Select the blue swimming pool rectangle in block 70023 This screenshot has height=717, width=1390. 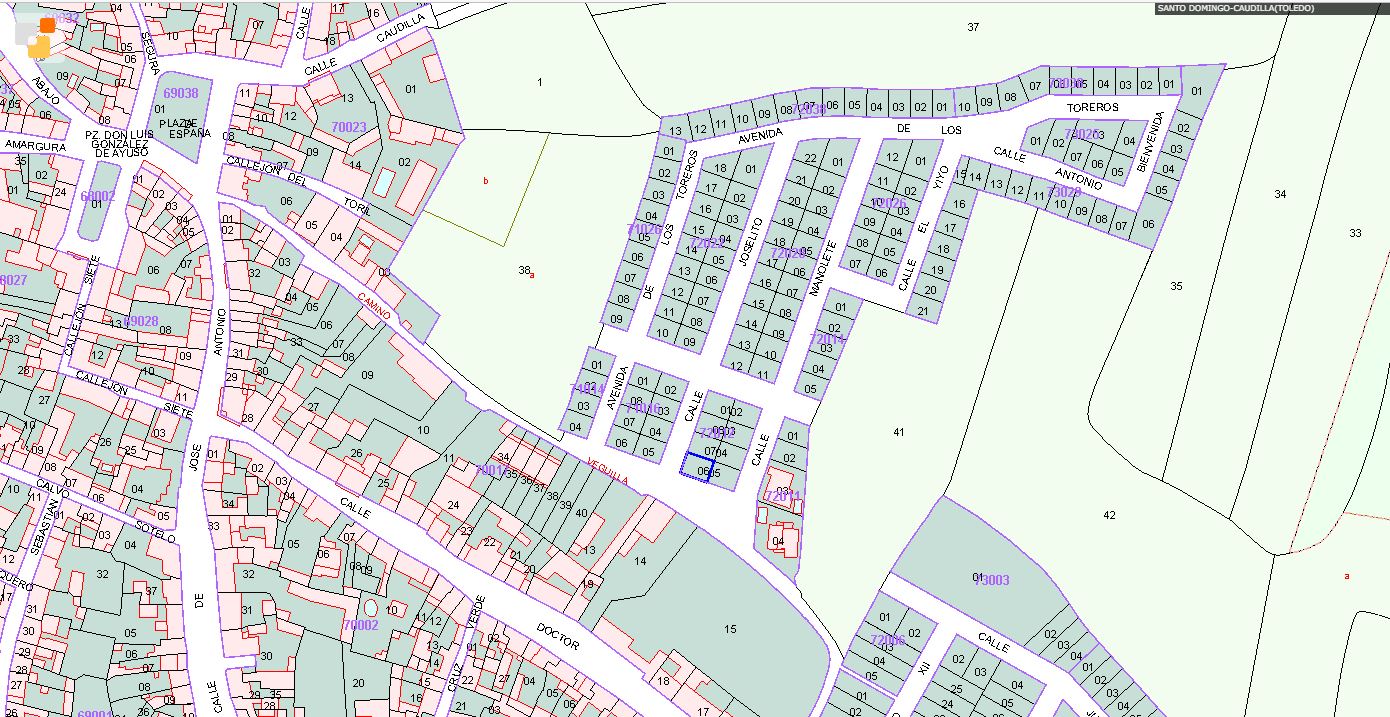383,182
